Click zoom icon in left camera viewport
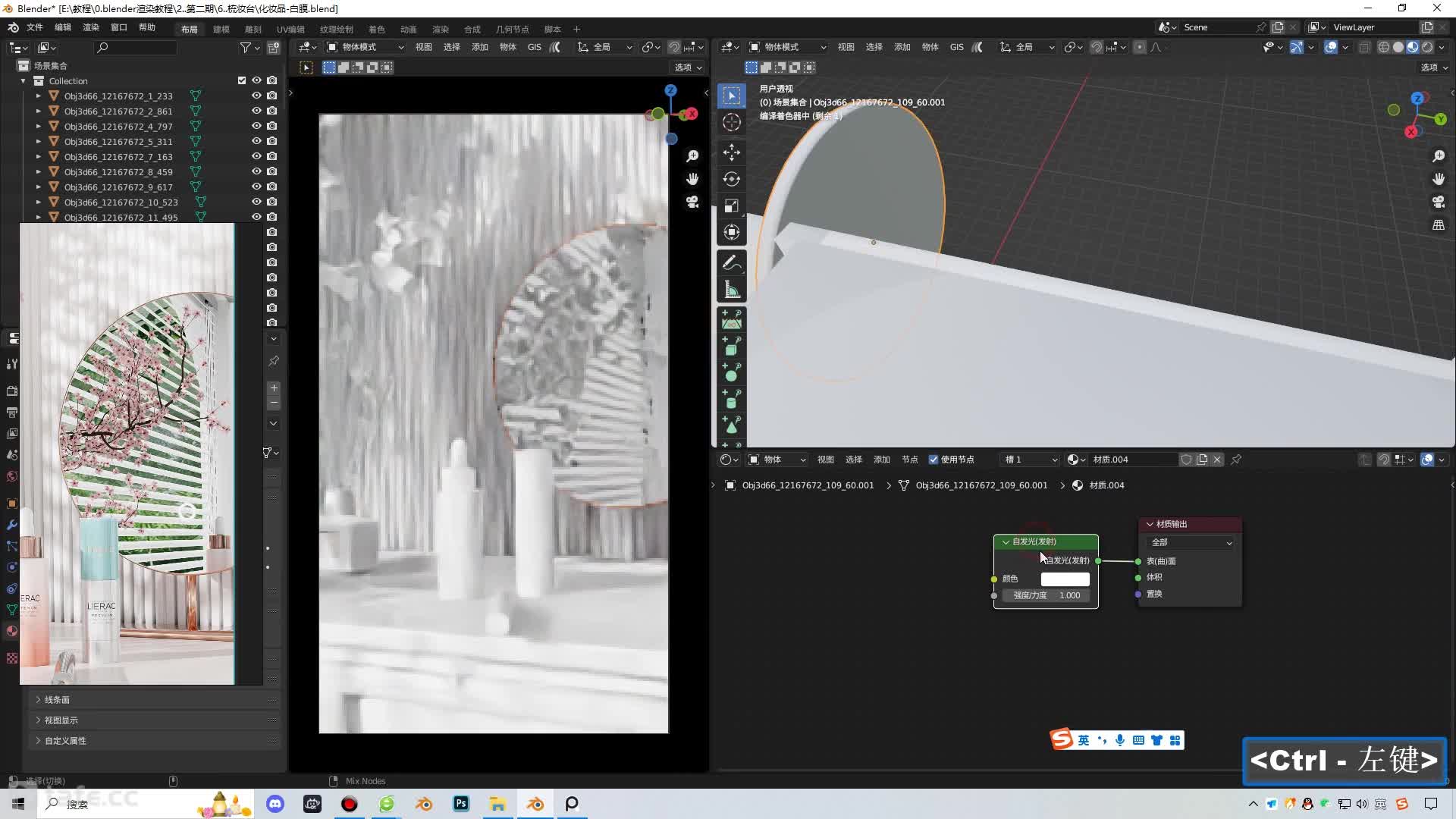This screenshot has width=1456, height=819. click(x=692, y=156)
